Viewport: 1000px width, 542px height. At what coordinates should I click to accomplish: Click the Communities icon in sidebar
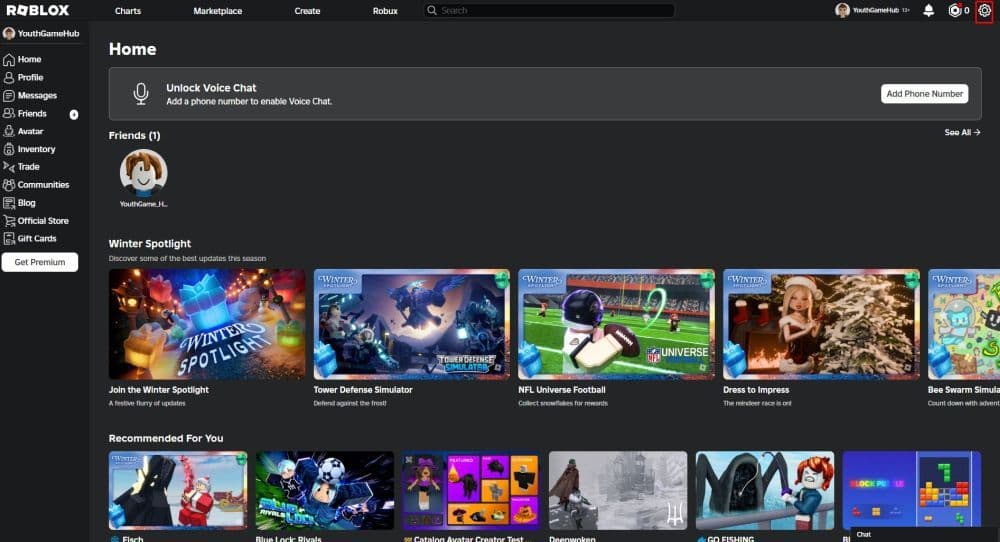[x=9, y=185]
